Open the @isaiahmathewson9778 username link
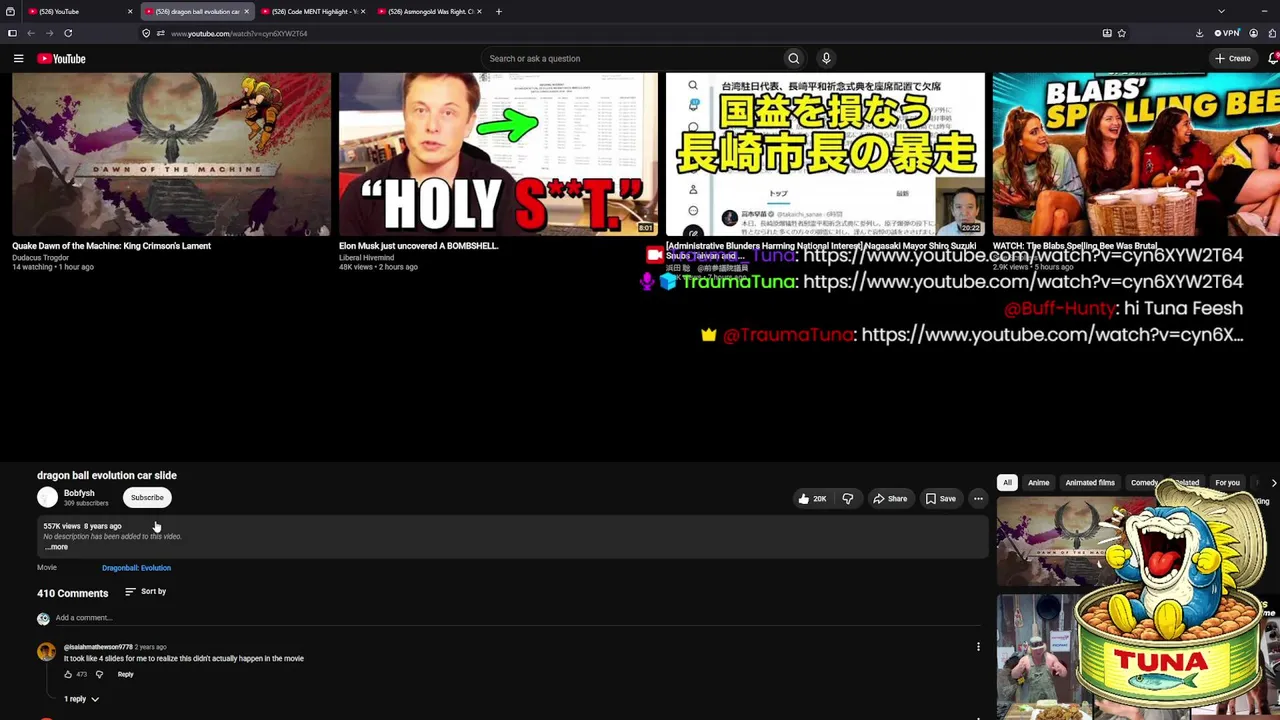 click(x=98, y=647)
